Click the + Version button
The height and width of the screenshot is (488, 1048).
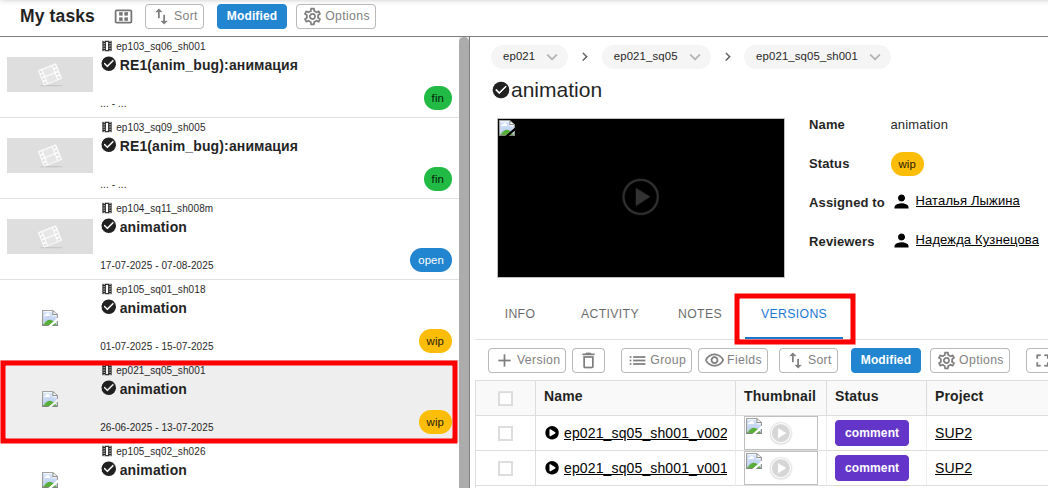[527, 360]
